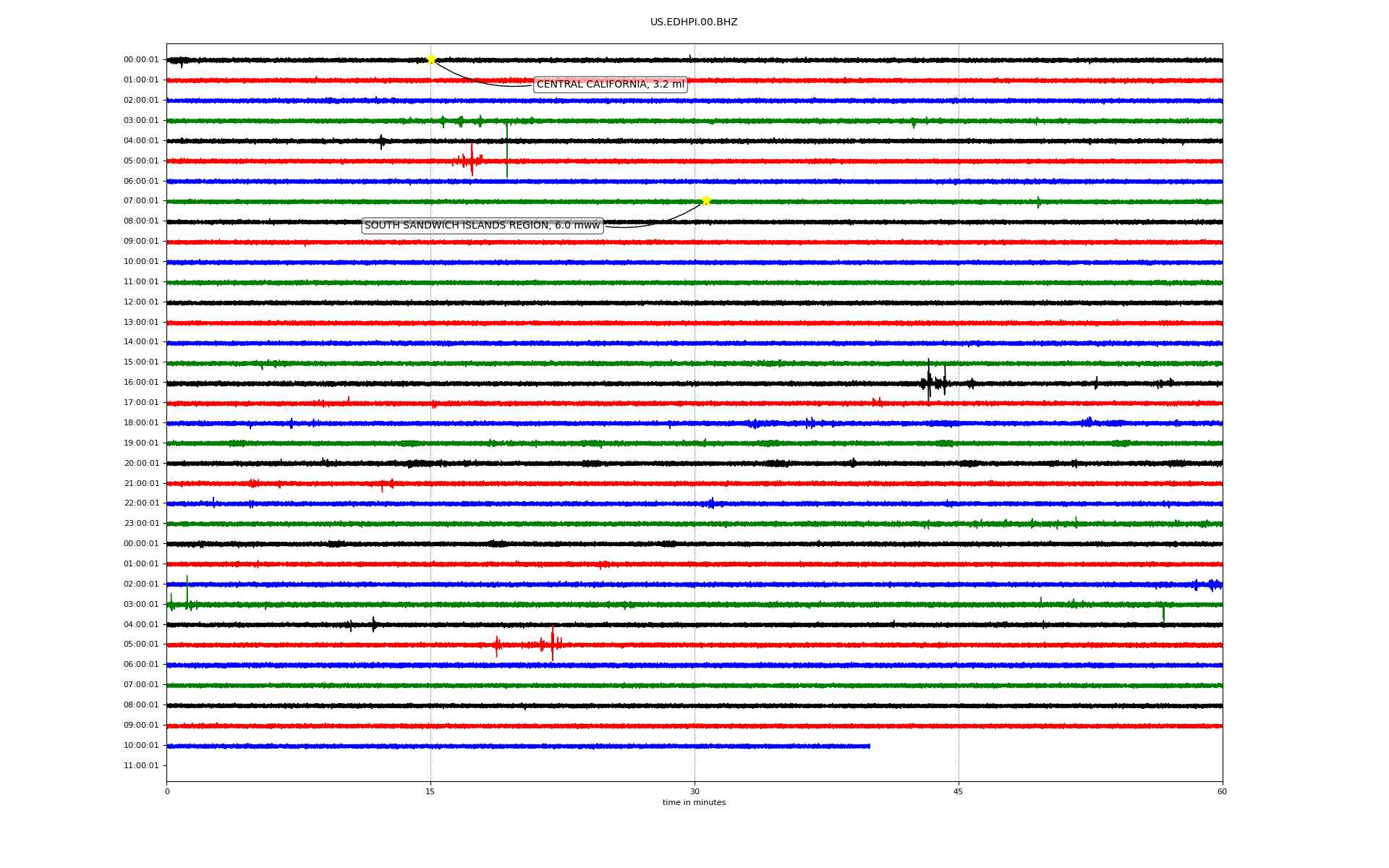Click the 12:00:01 time label on left axis
Image resolution: width=1389 pixels, height=868 pixels.
141,302
